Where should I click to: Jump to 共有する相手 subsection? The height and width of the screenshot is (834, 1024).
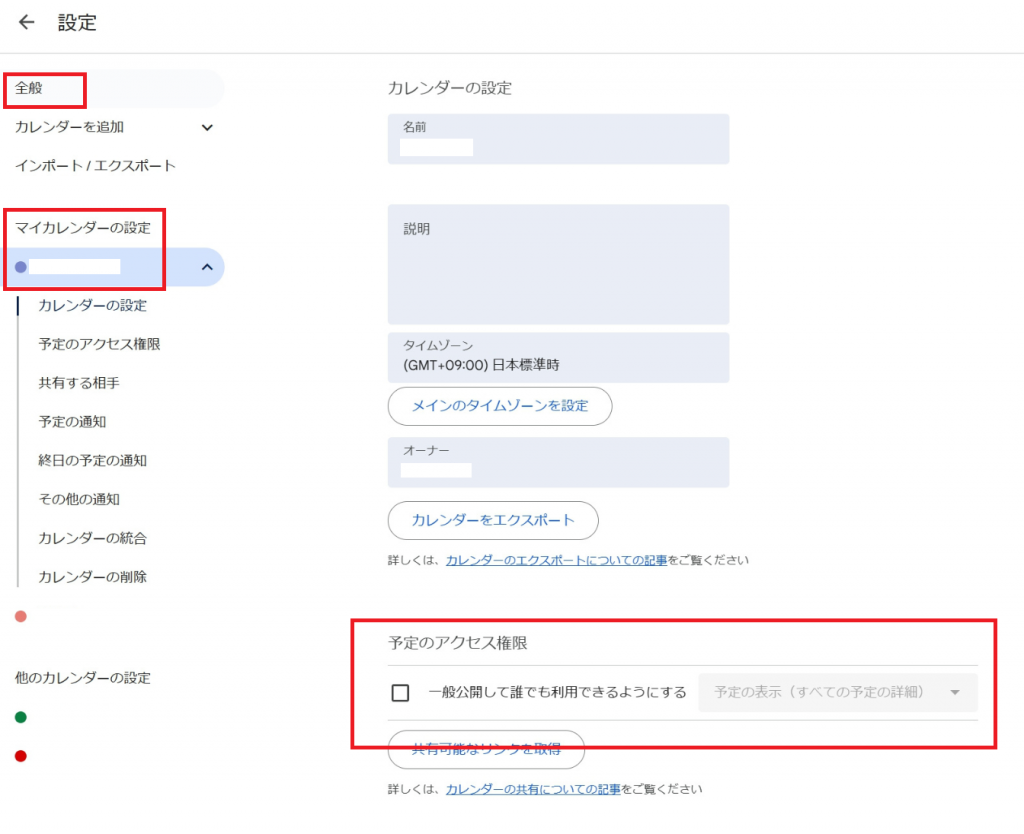(x=79, y=383)
